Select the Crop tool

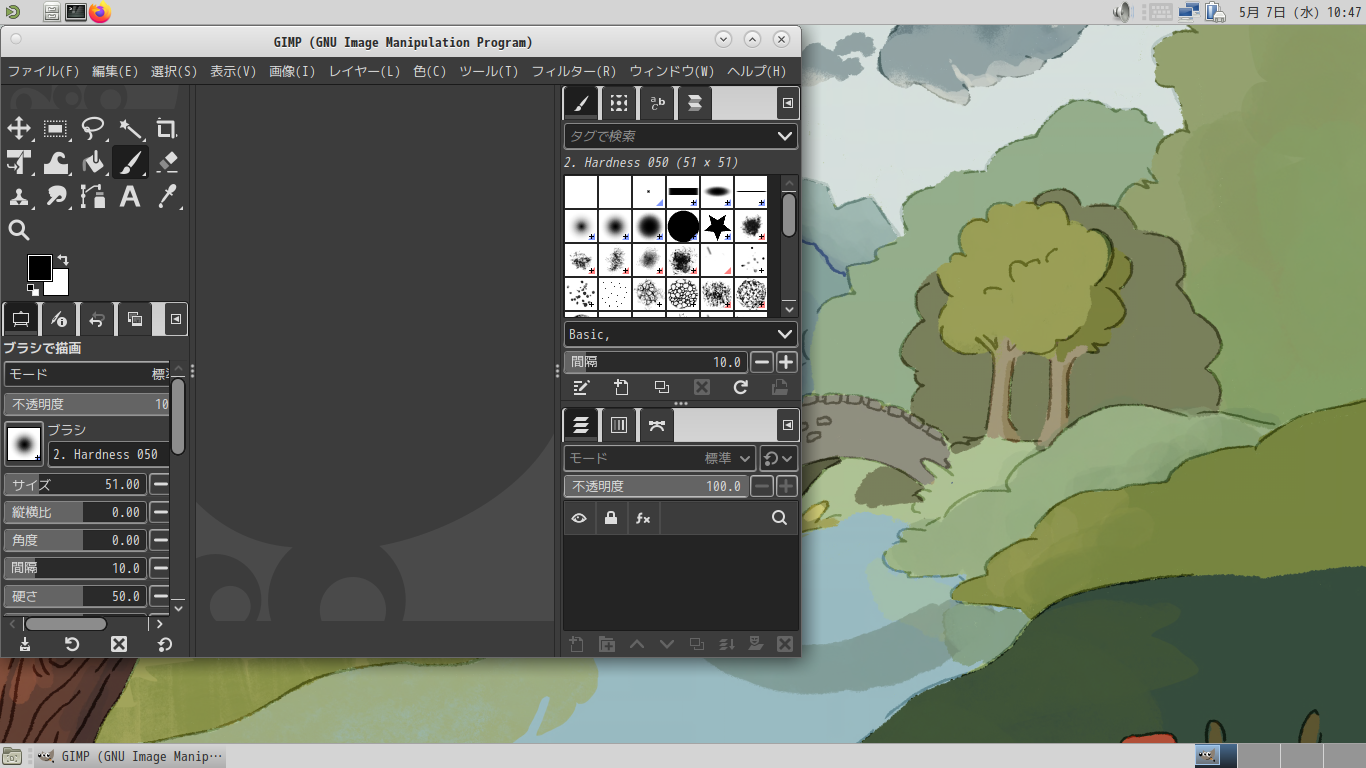coord(167,128)
